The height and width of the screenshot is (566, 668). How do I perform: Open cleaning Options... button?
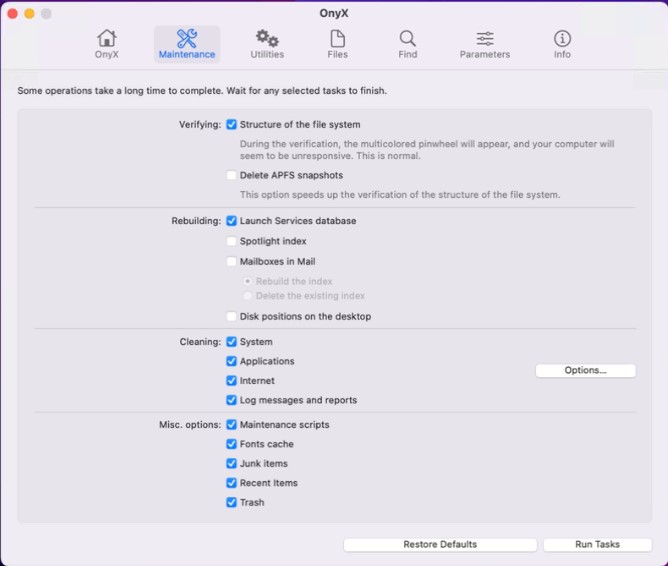585,371
